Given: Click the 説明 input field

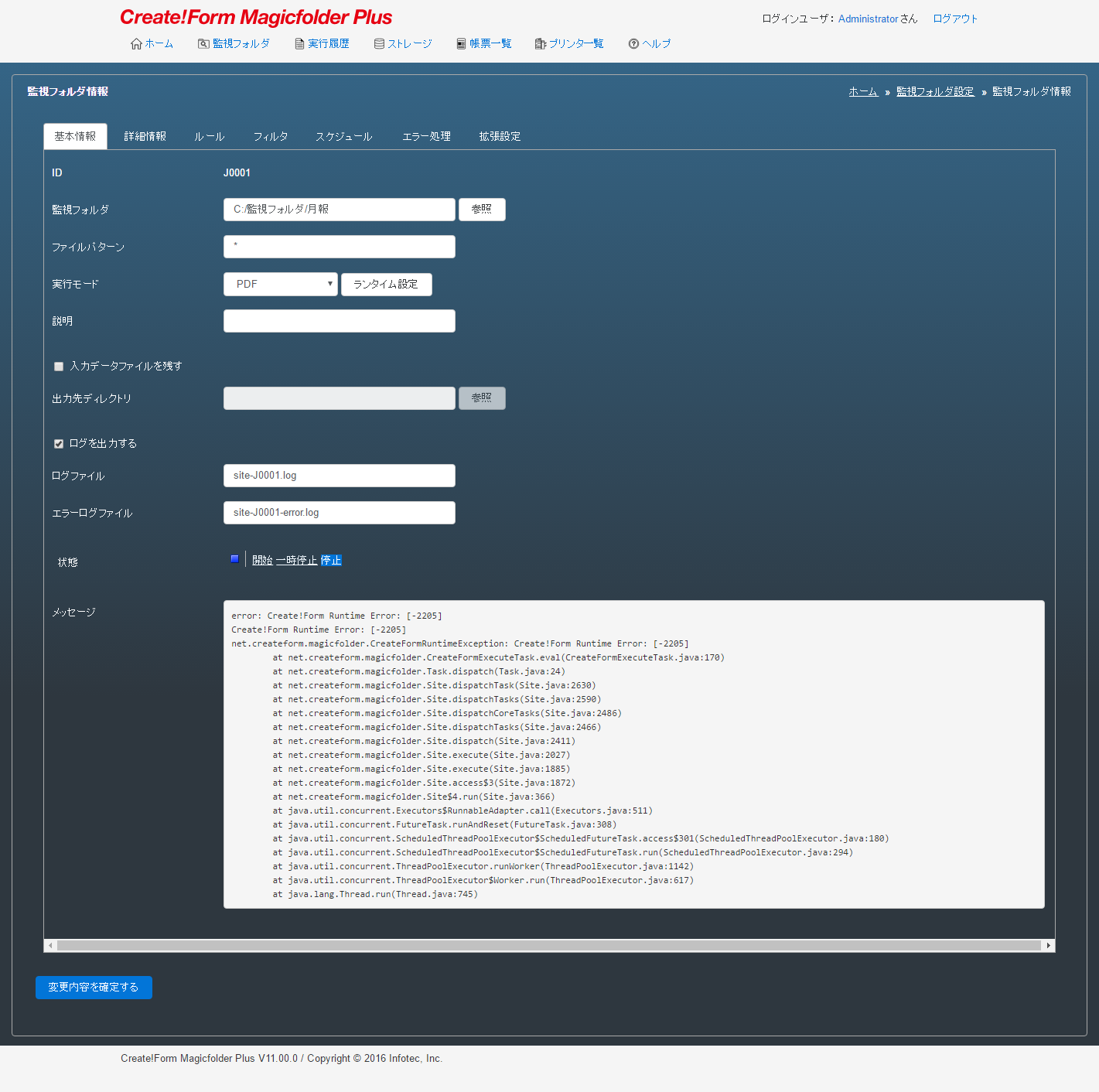Looking at the screenshot, I should 340,321.
